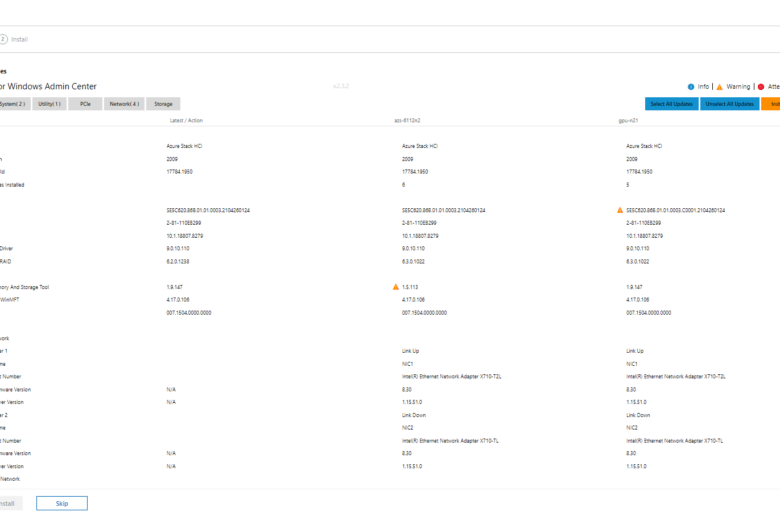Click the red Attention legend circle icon

coord(761,87)
